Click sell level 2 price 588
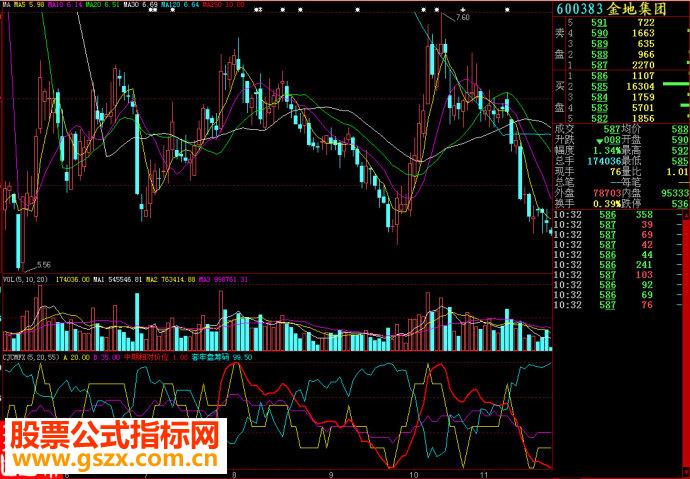 pyautogui.click(x=599, y=55)
